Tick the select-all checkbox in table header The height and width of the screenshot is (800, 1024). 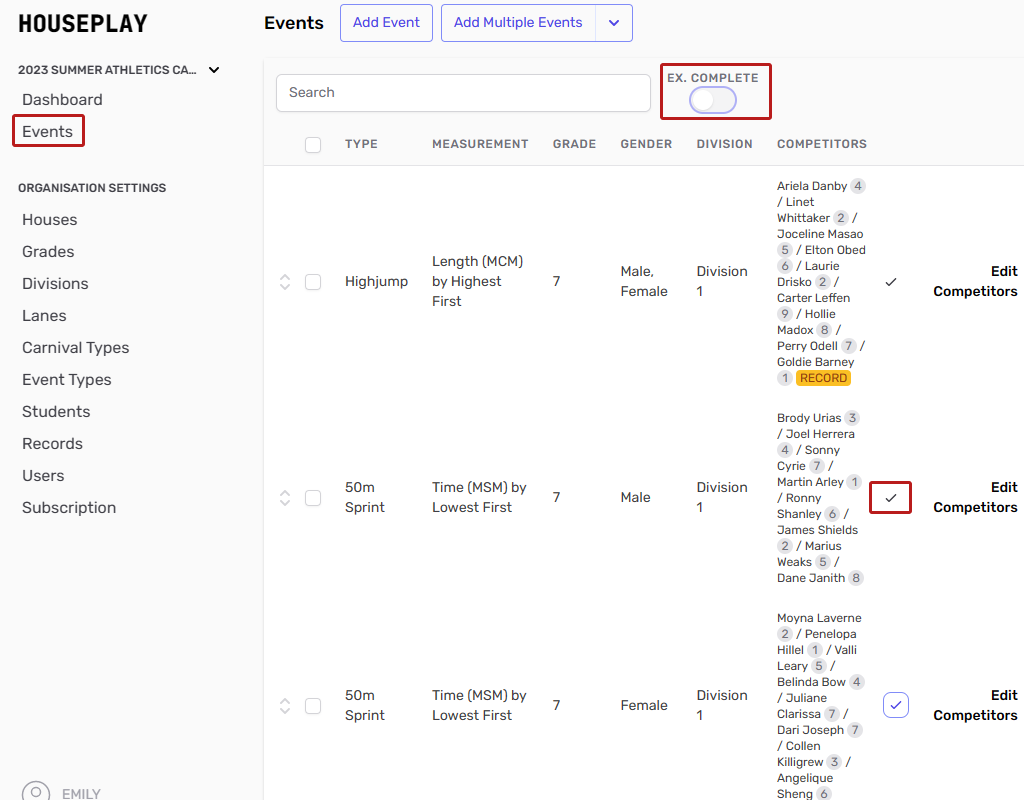click(x=313, y=145)
